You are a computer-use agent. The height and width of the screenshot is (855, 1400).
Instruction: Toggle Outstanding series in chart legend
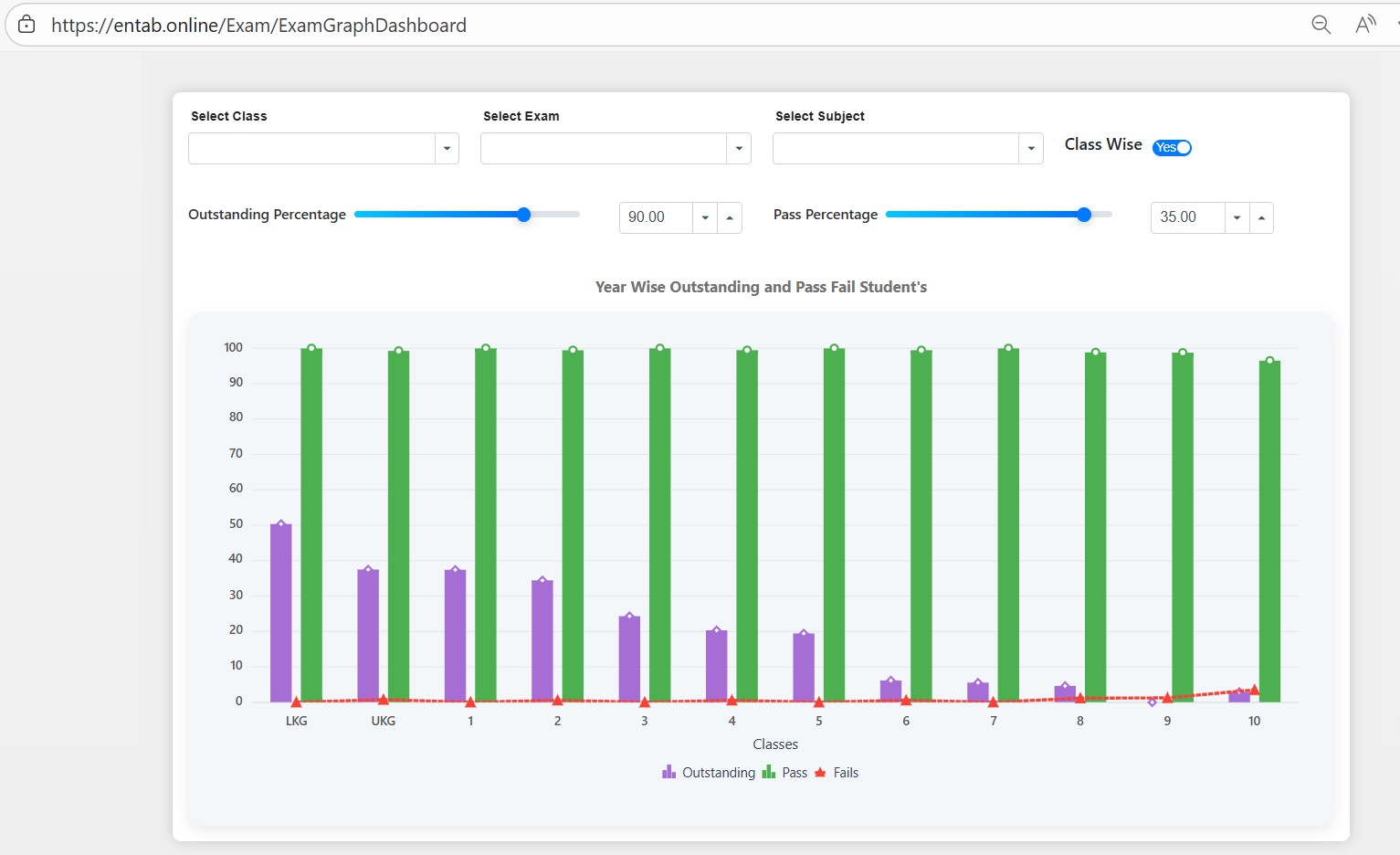[x=709, y=773]
